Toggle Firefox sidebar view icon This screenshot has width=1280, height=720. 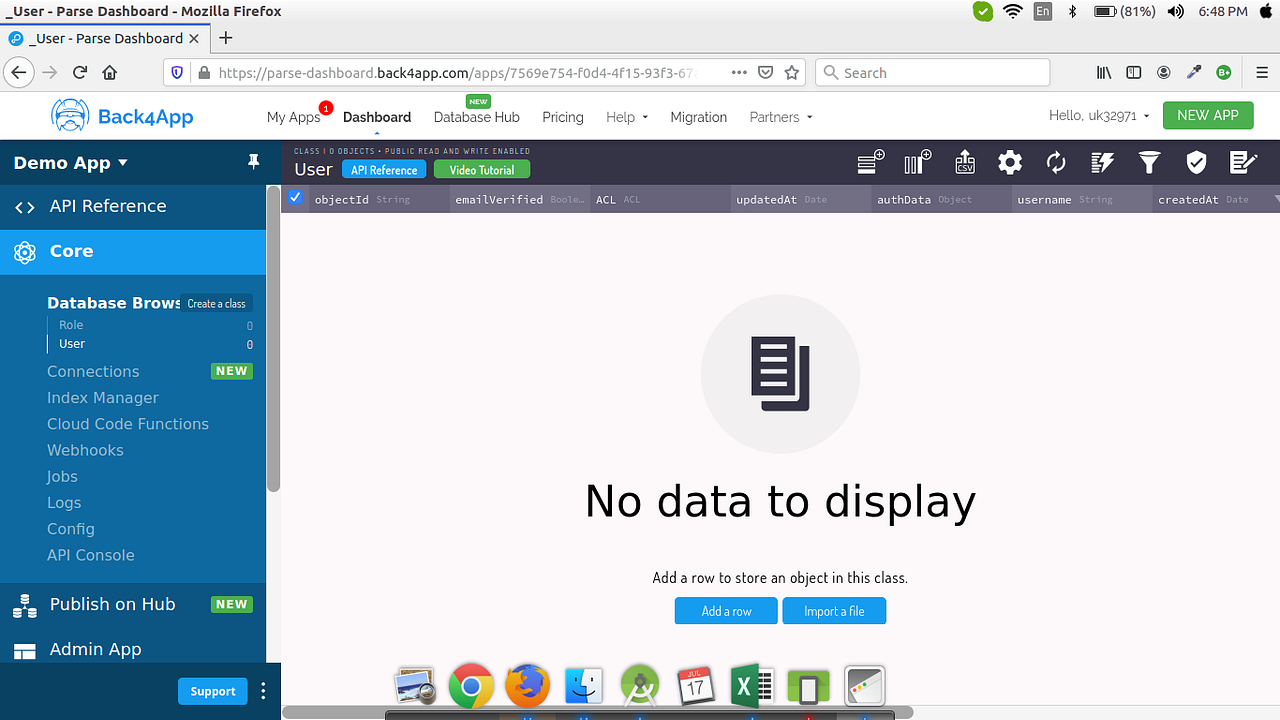click(x=1134, y=72)
